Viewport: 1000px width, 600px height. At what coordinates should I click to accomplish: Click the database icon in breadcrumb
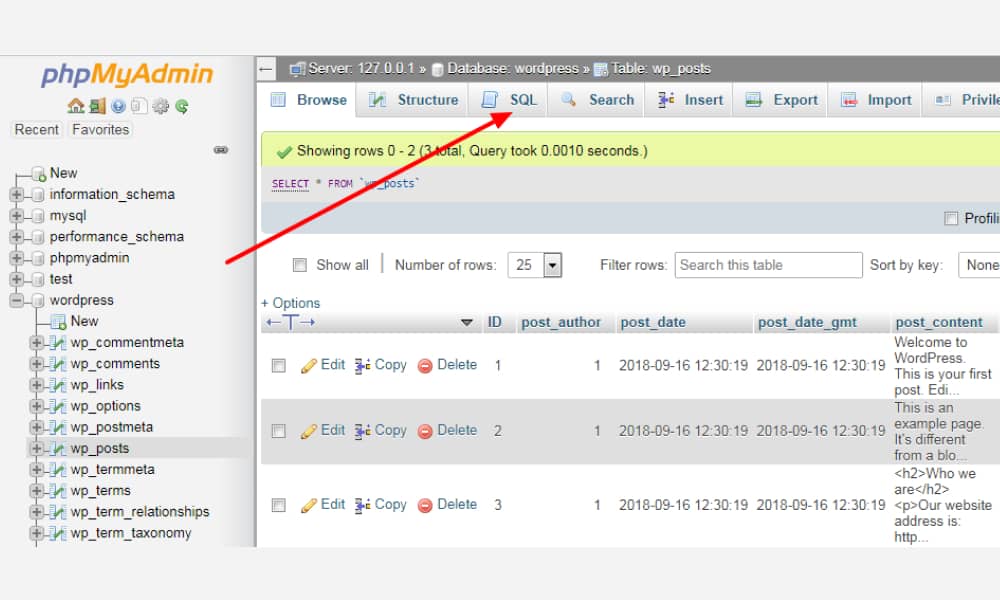pos(438,69)
